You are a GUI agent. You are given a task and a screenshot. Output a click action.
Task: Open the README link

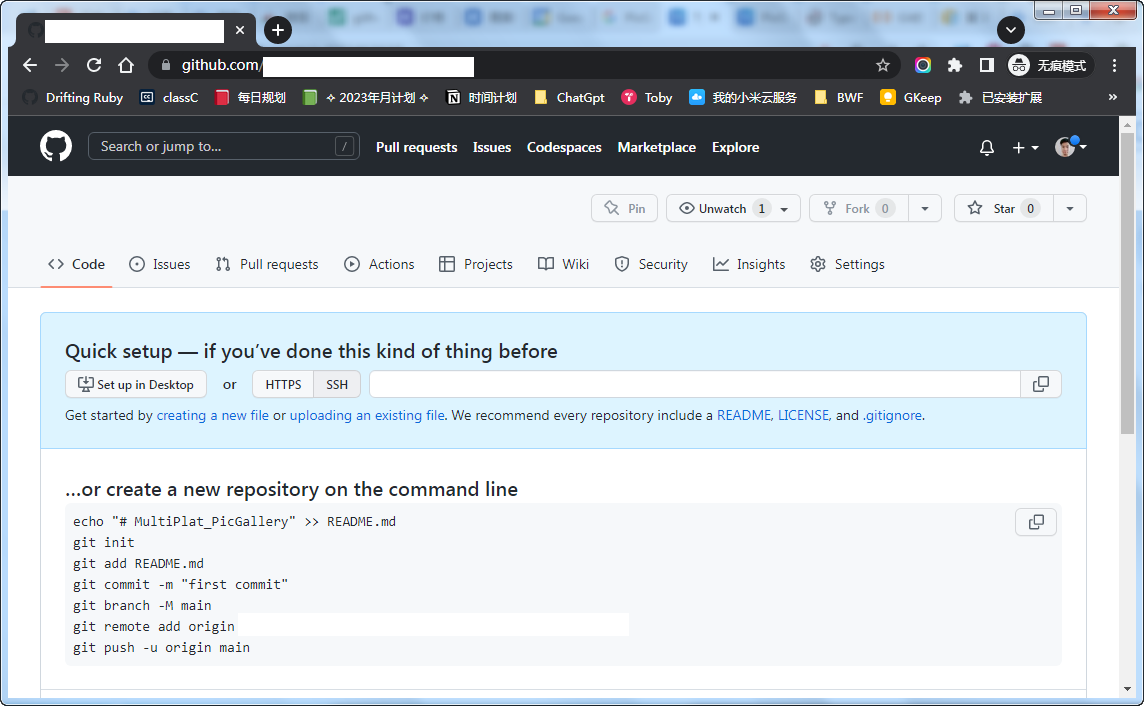pyautogui.click(x=743, y=416)
